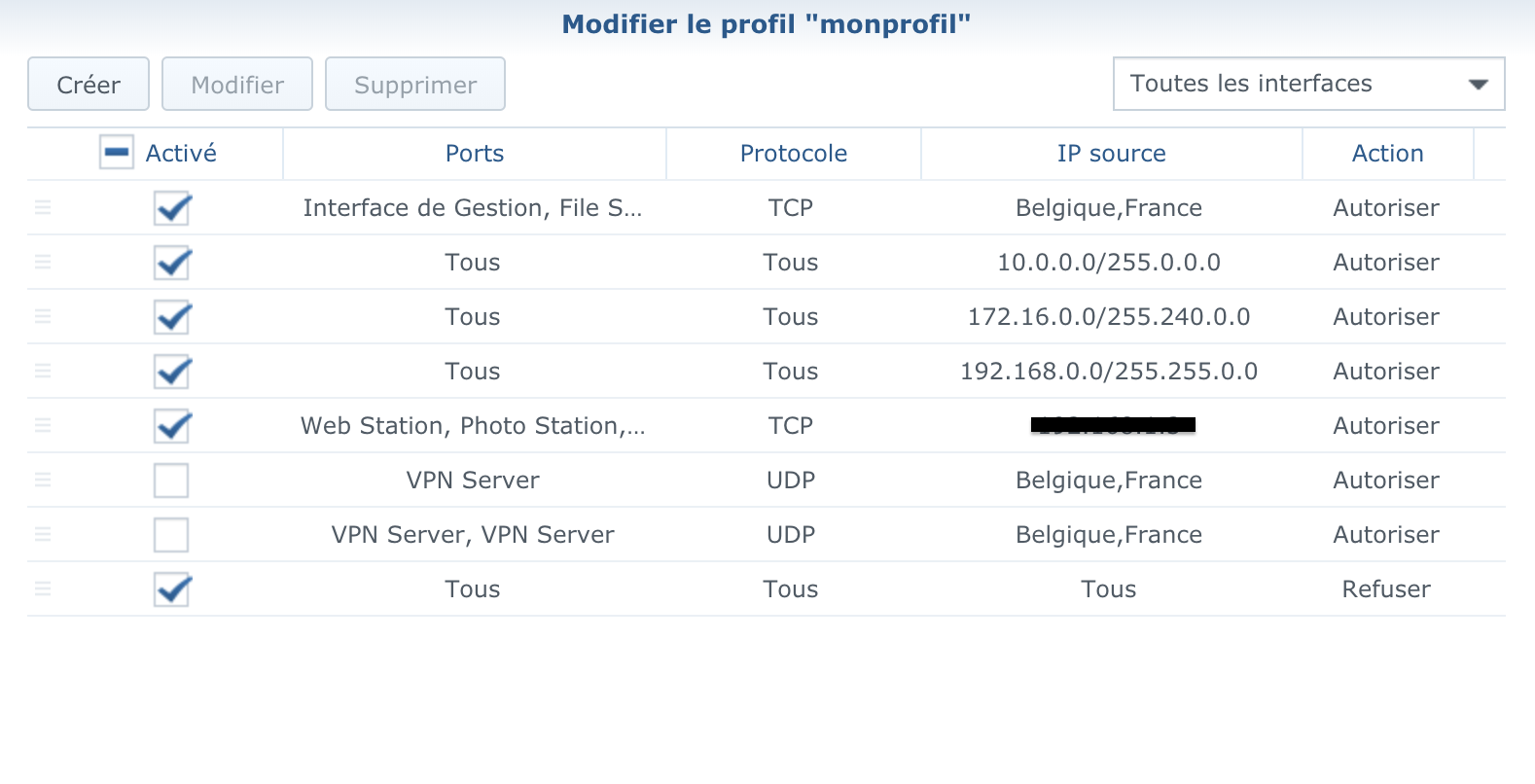Disable the Web Station, Photo Station rule
Viewport: 1535px width, 784px height.
[171, 426]
